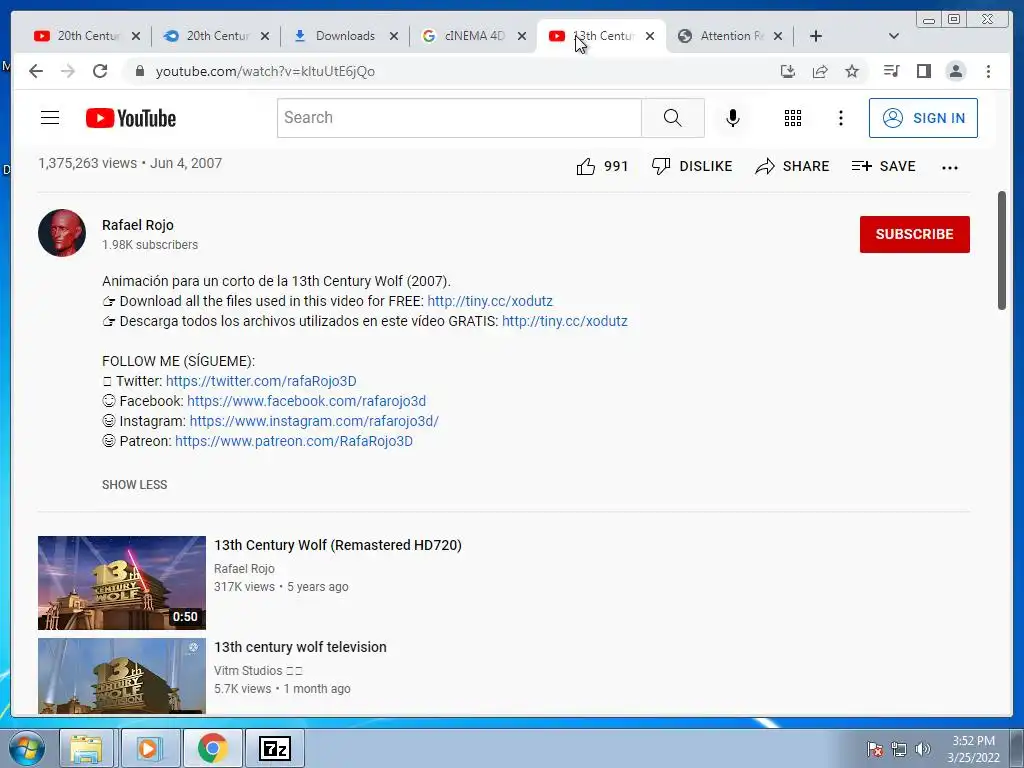Open the Action Center flag tray icon

(875, 749)
